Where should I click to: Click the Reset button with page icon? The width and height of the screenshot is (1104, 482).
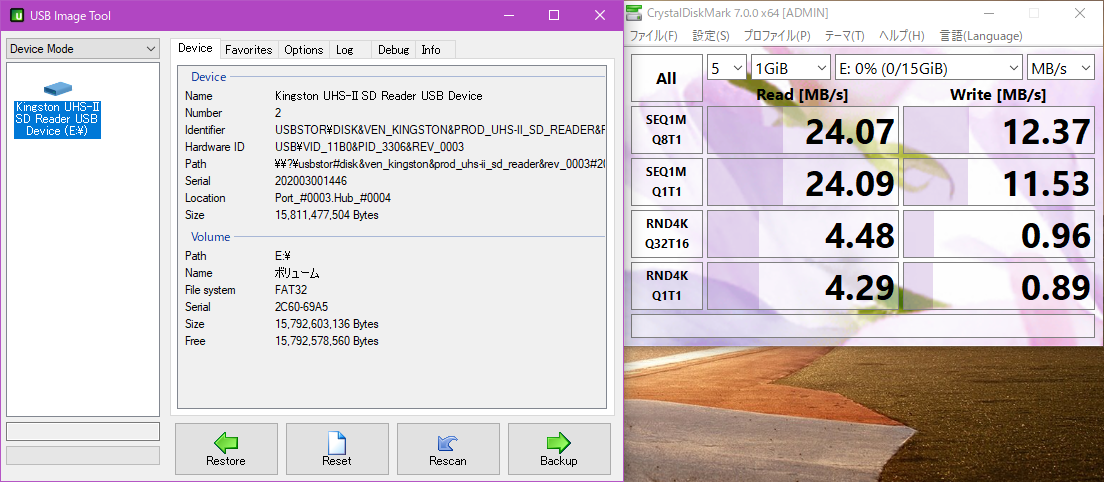pyautogui.click(x=337, y=449)
